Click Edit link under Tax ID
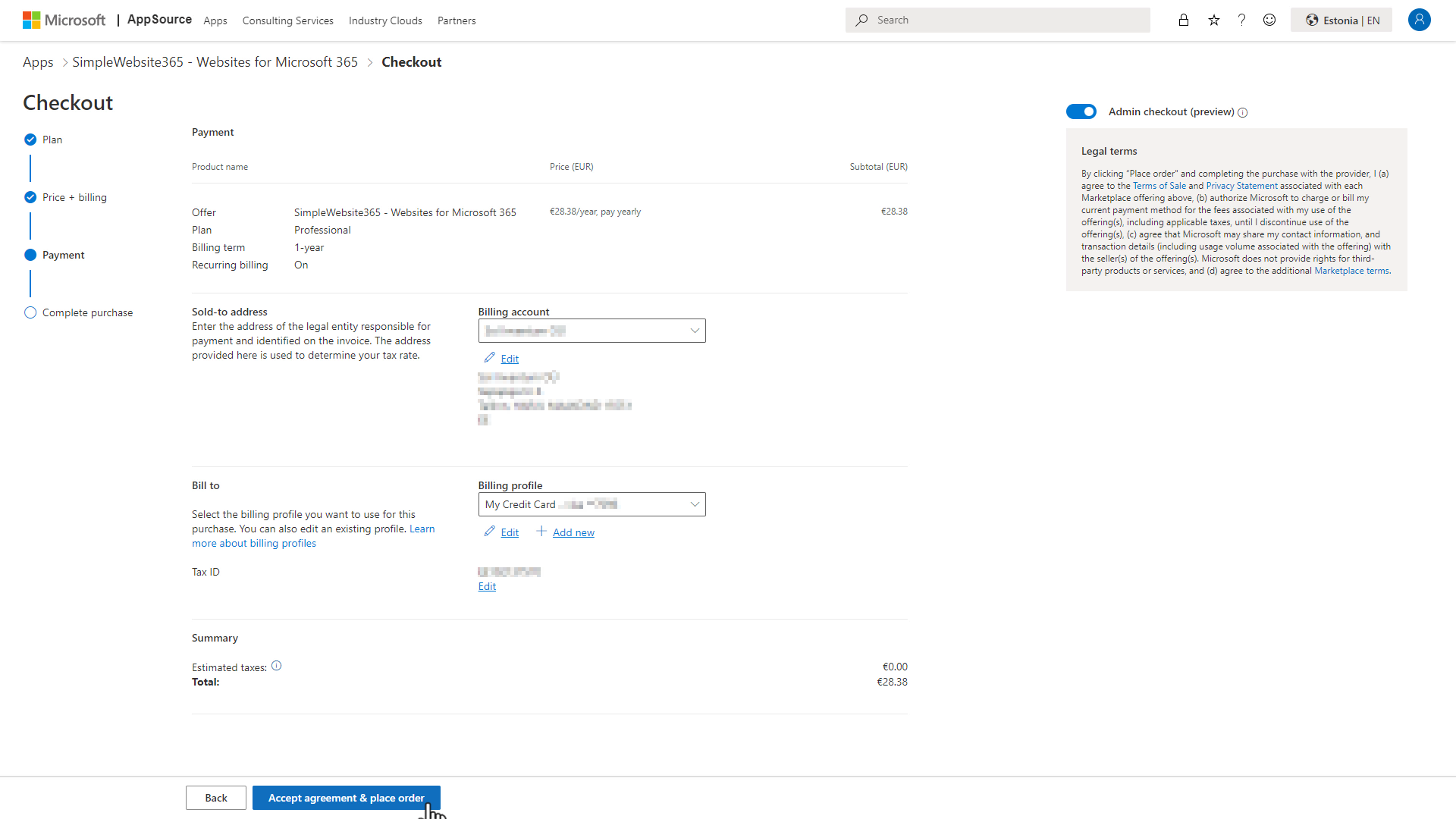Screen dimensions: 1456x819 pyautogui.click(x=487, y=586)
